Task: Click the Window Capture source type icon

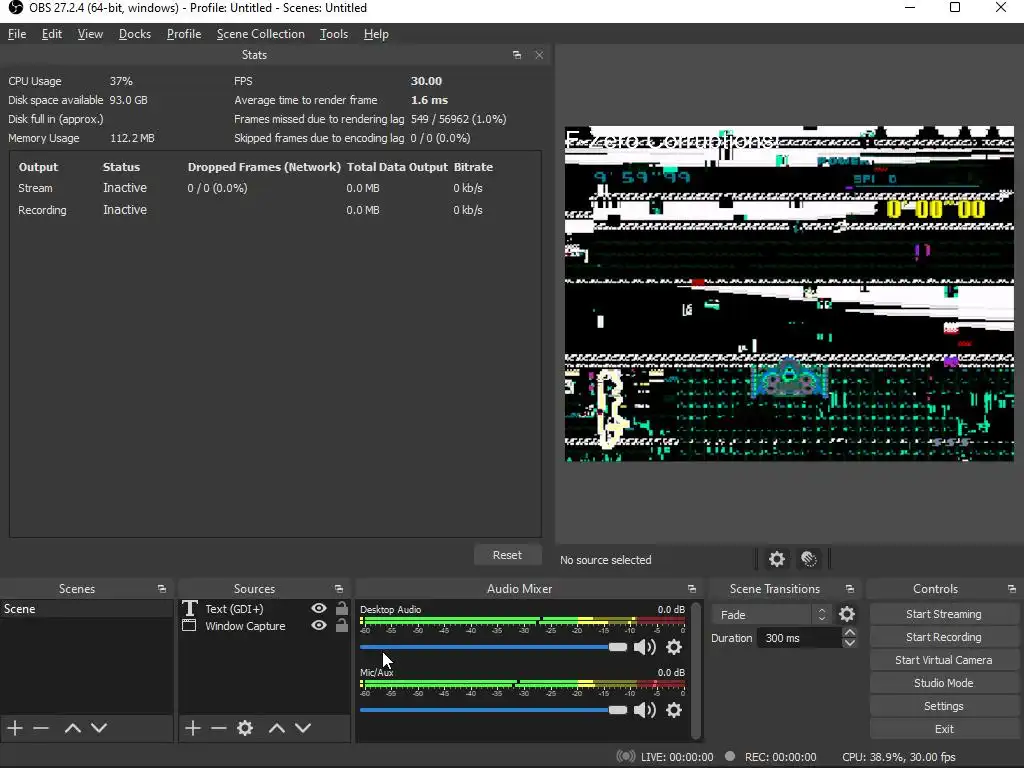Action: click(x=189, y=626)
